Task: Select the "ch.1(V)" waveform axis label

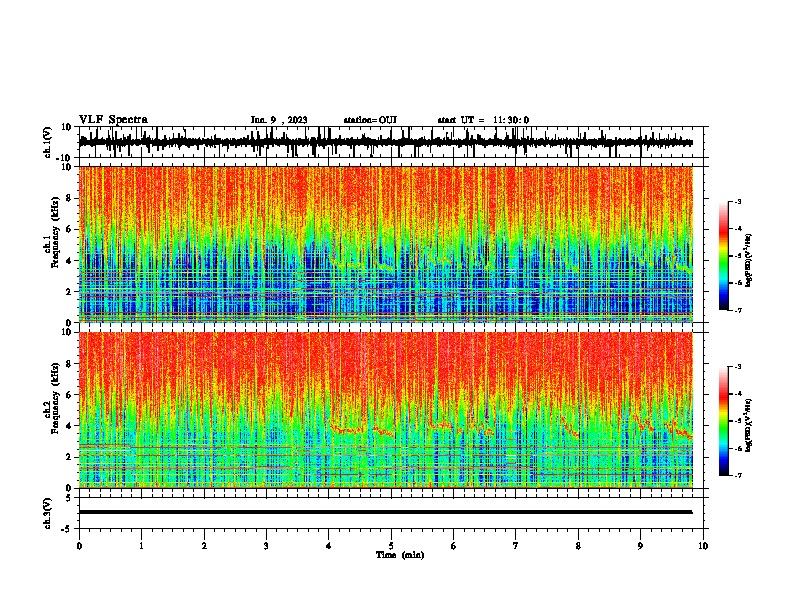Action: (48, 142)
